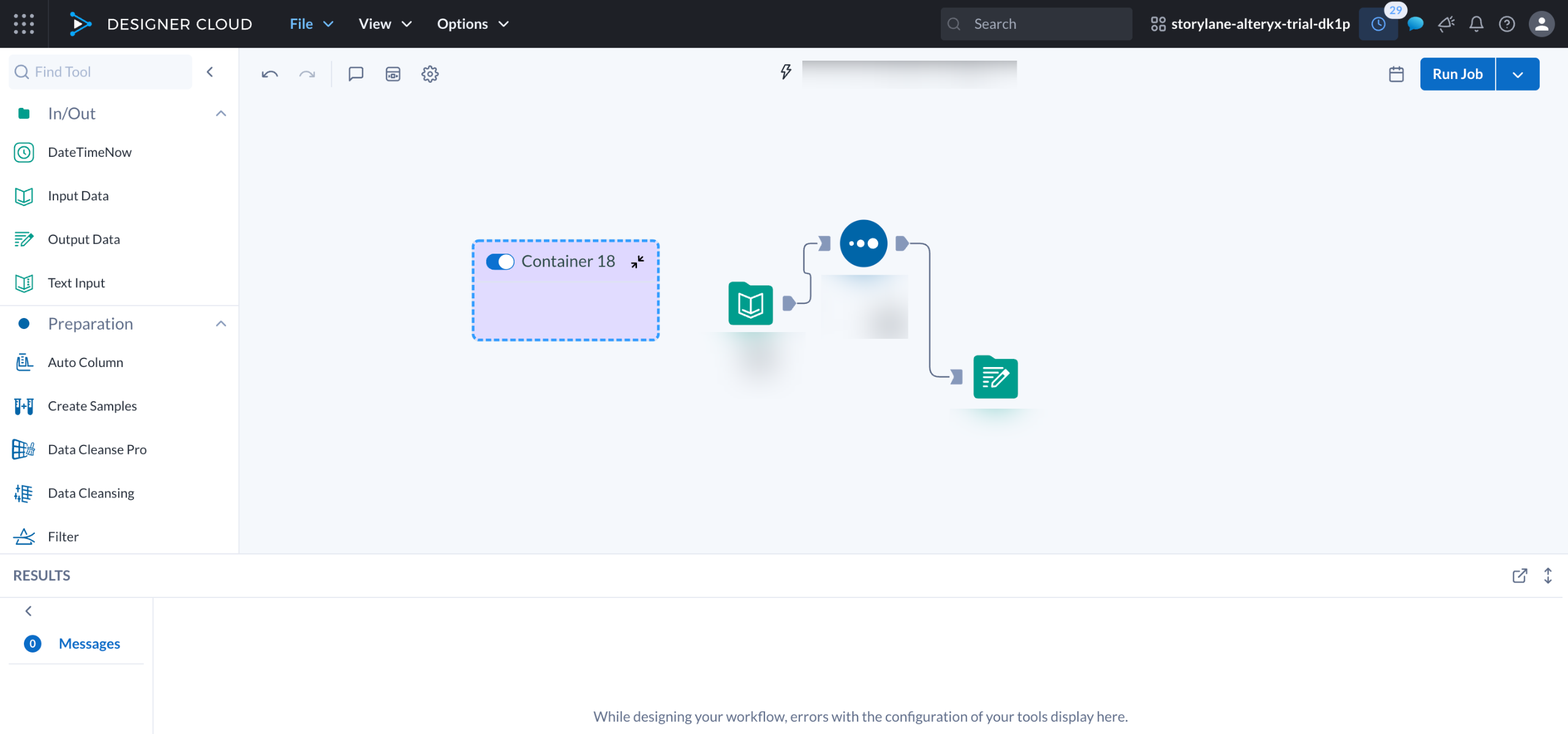This screenshot has width=1568, height=734.
Task: Click the Run Job button
Action: click(x=1457, y=74)
